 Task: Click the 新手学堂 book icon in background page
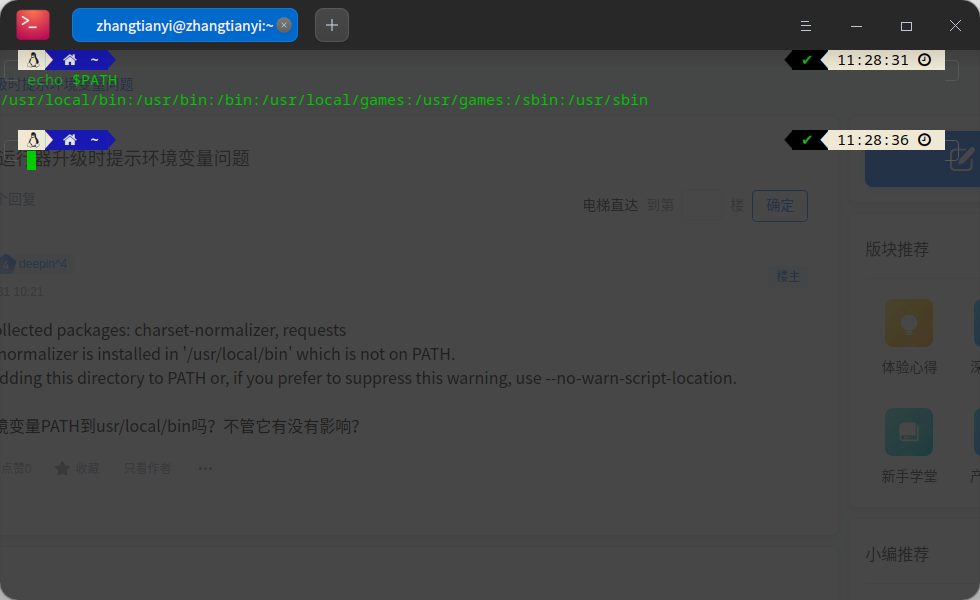(909, 432)
